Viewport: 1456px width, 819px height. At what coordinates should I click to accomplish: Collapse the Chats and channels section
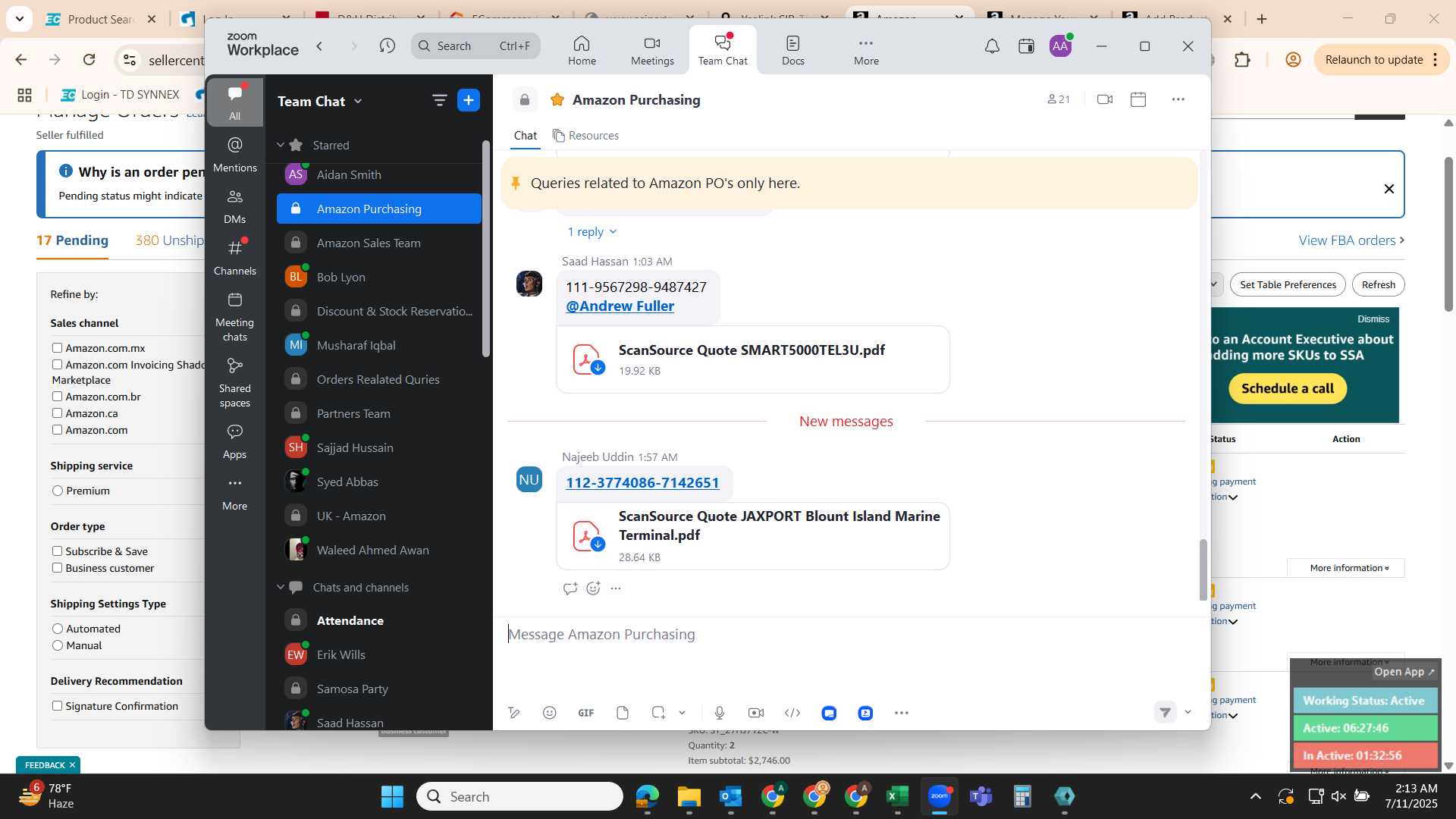point(281,587)
